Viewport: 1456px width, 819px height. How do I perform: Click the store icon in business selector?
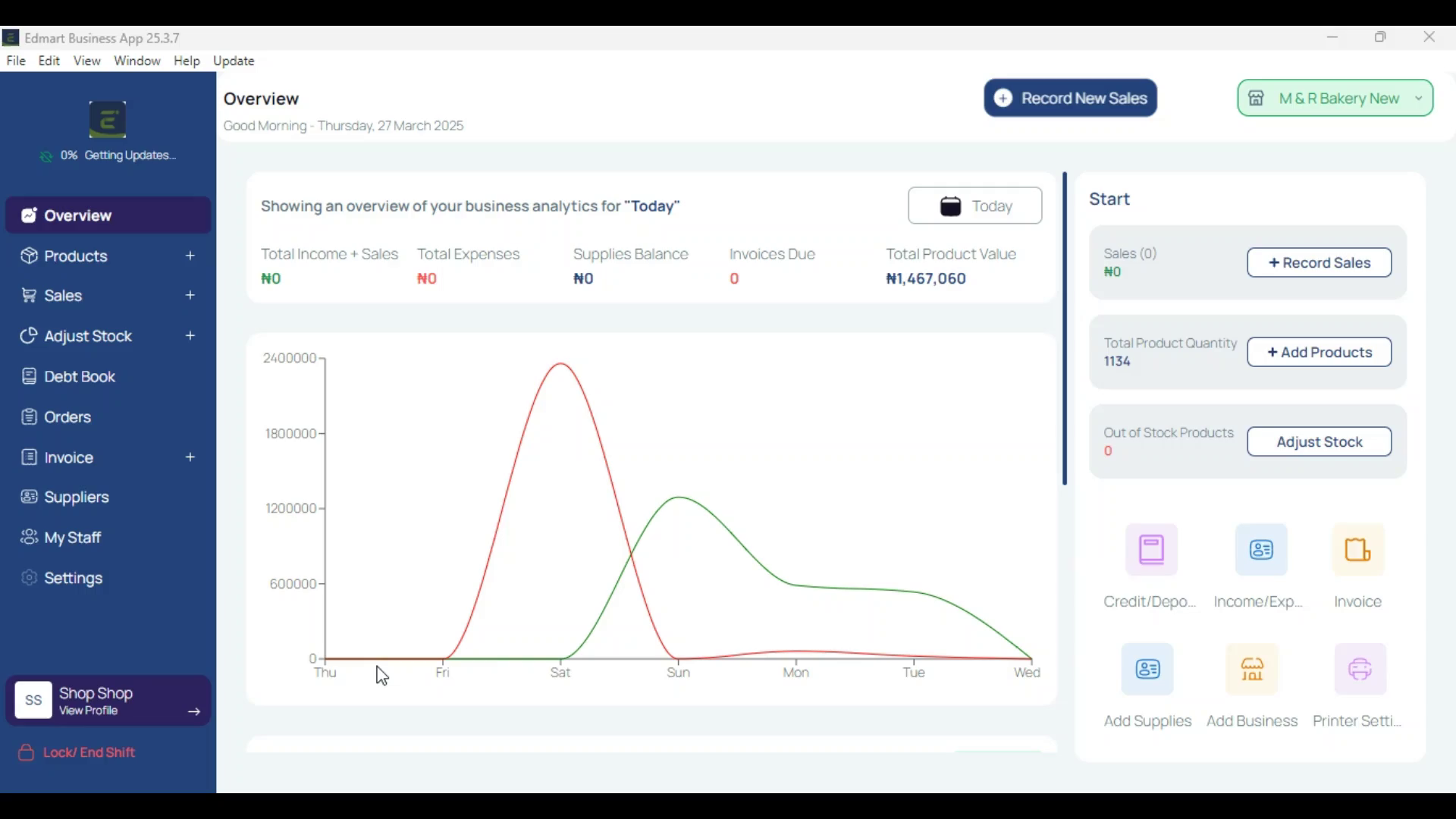(1257, 99)
